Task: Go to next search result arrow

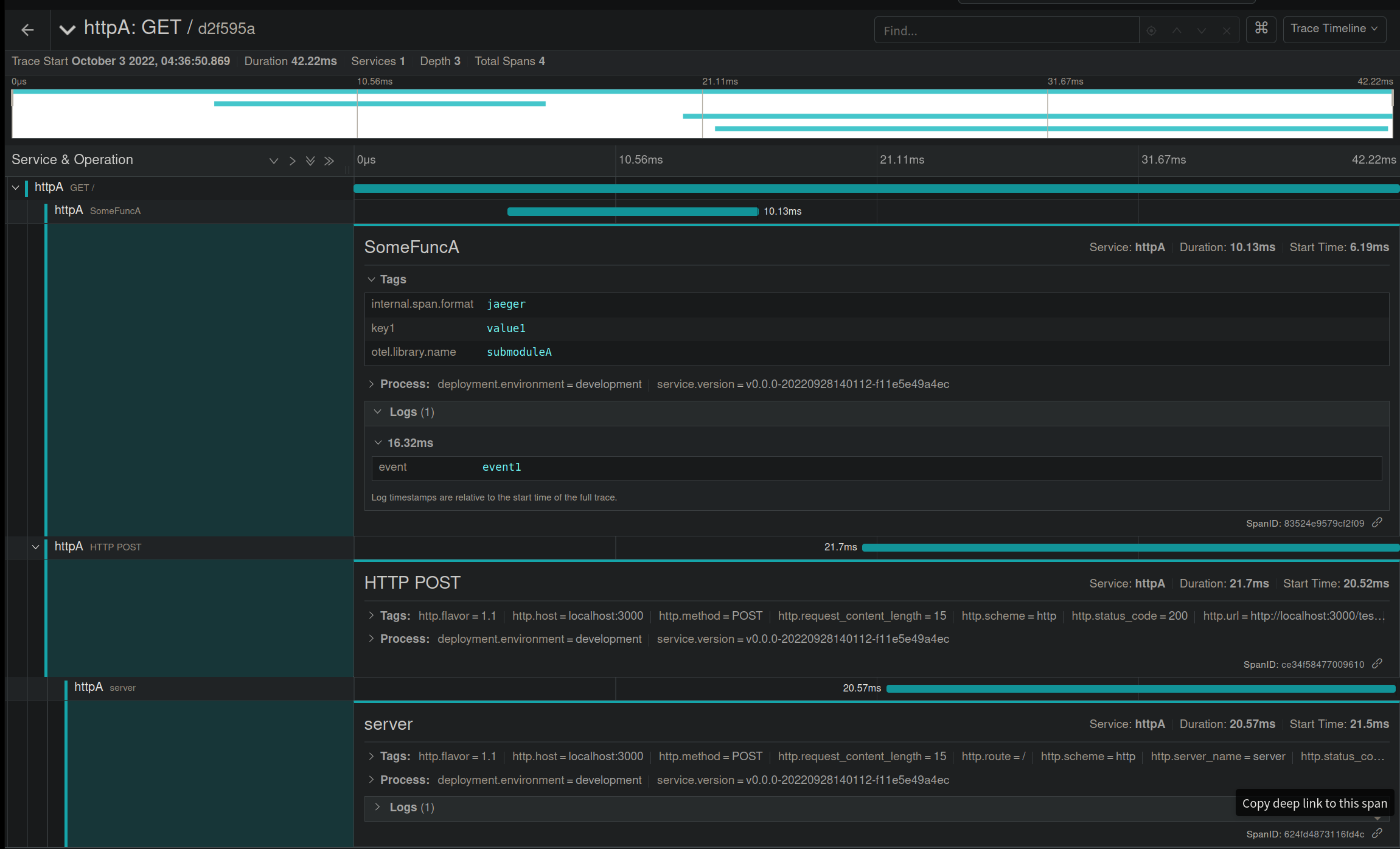Action: click(x=1202, y=30)
